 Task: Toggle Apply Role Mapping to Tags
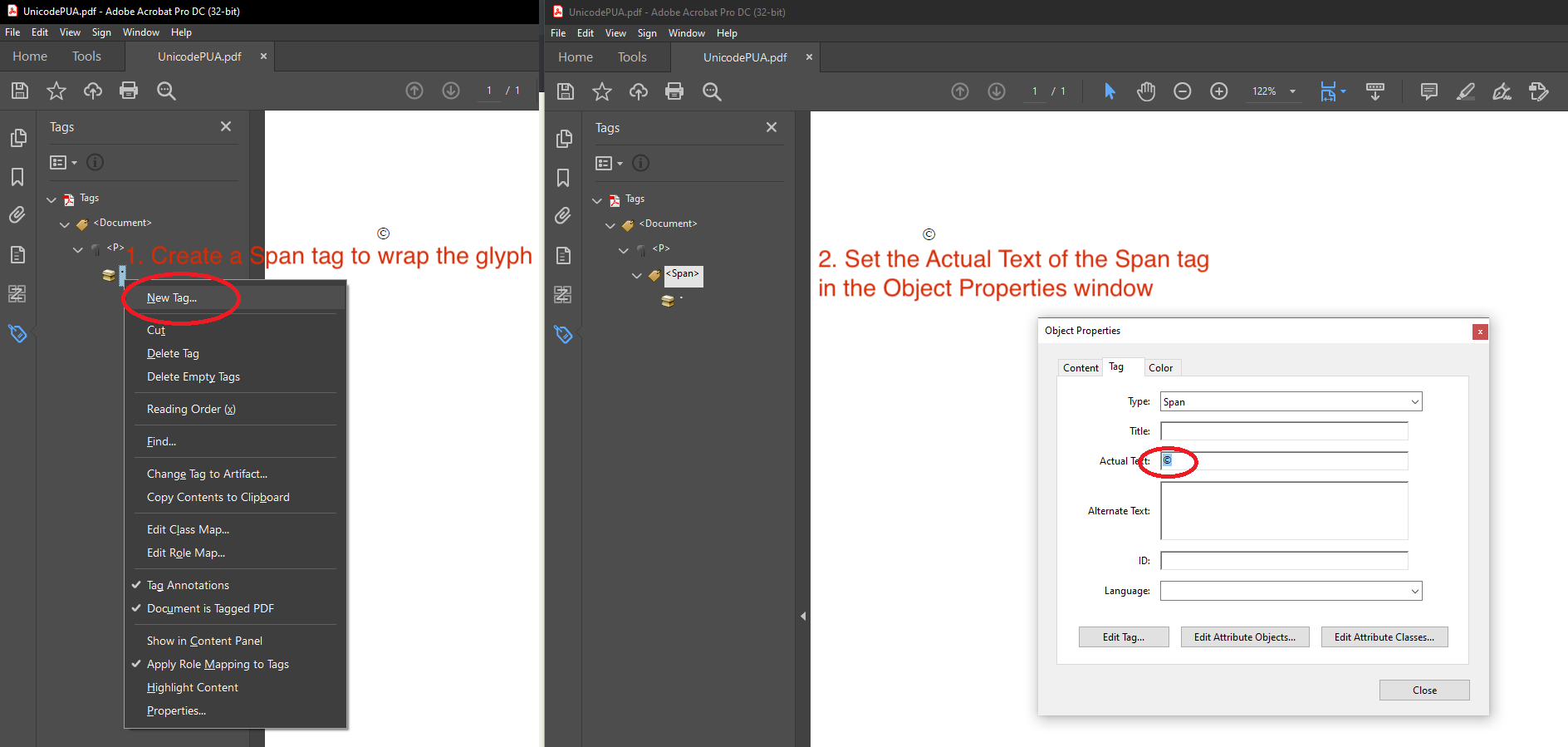pos(218,664)
